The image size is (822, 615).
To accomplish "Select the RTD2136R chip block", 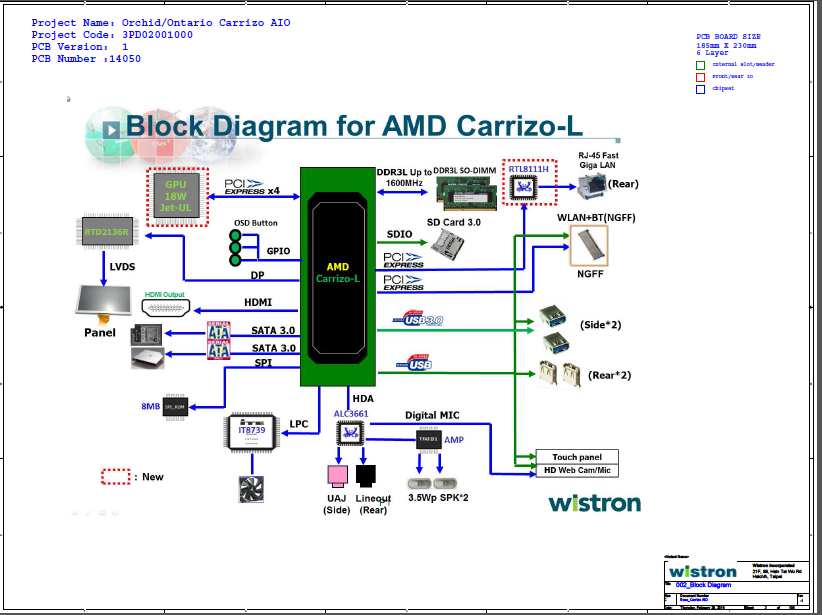I will click(107, 231).
